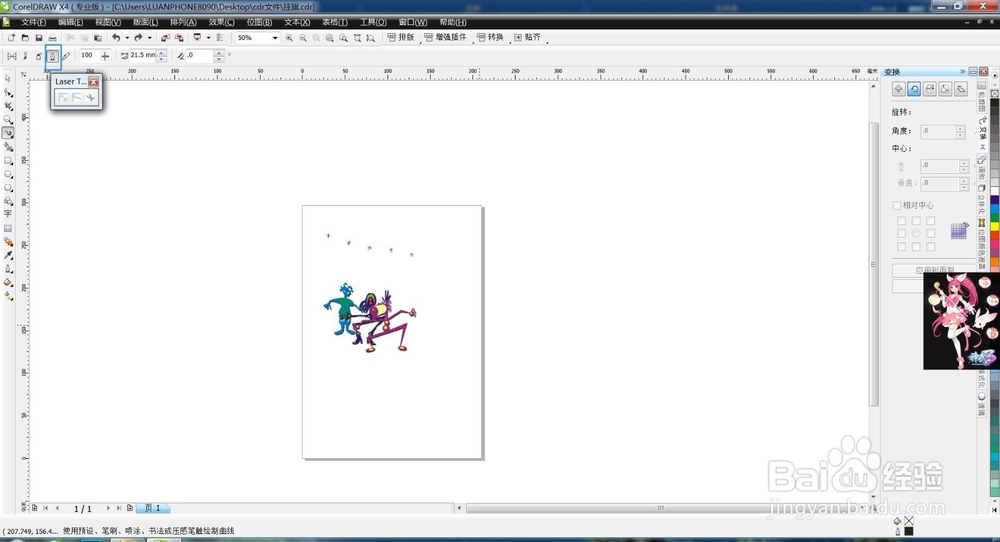1000x542 pixels.
Task: Enable the 相对中心 checkbox
Action: click(897, 205)
